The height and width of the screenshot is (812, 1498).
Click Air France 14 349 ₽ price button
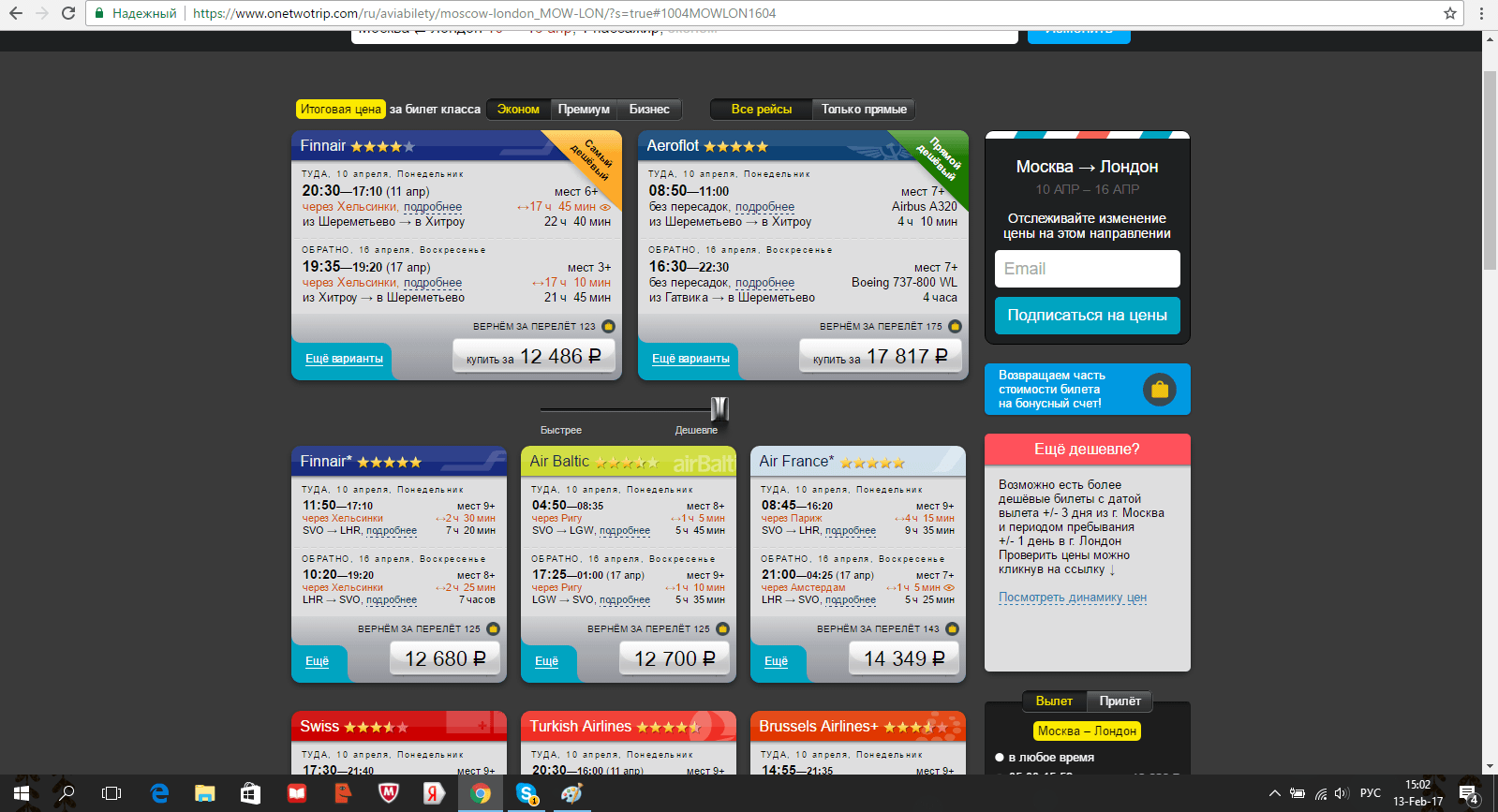pyautogui.click(x=904, y=659)
